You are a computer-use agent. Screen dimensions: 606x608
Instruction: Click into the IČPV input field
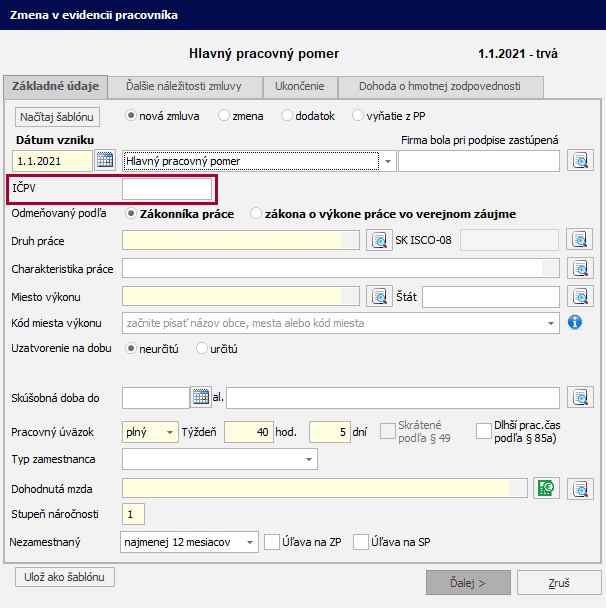coord(167,188)
